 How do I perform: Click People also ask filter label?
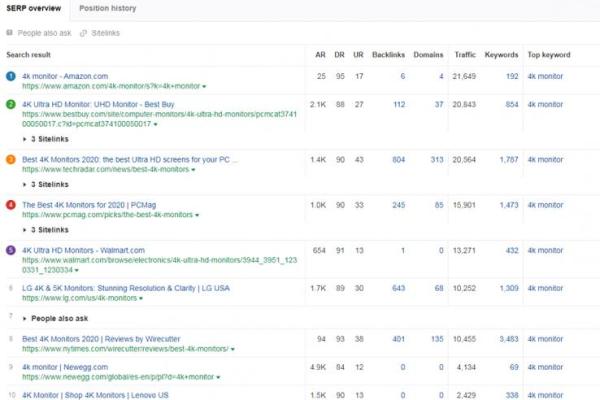coord(44,33)
